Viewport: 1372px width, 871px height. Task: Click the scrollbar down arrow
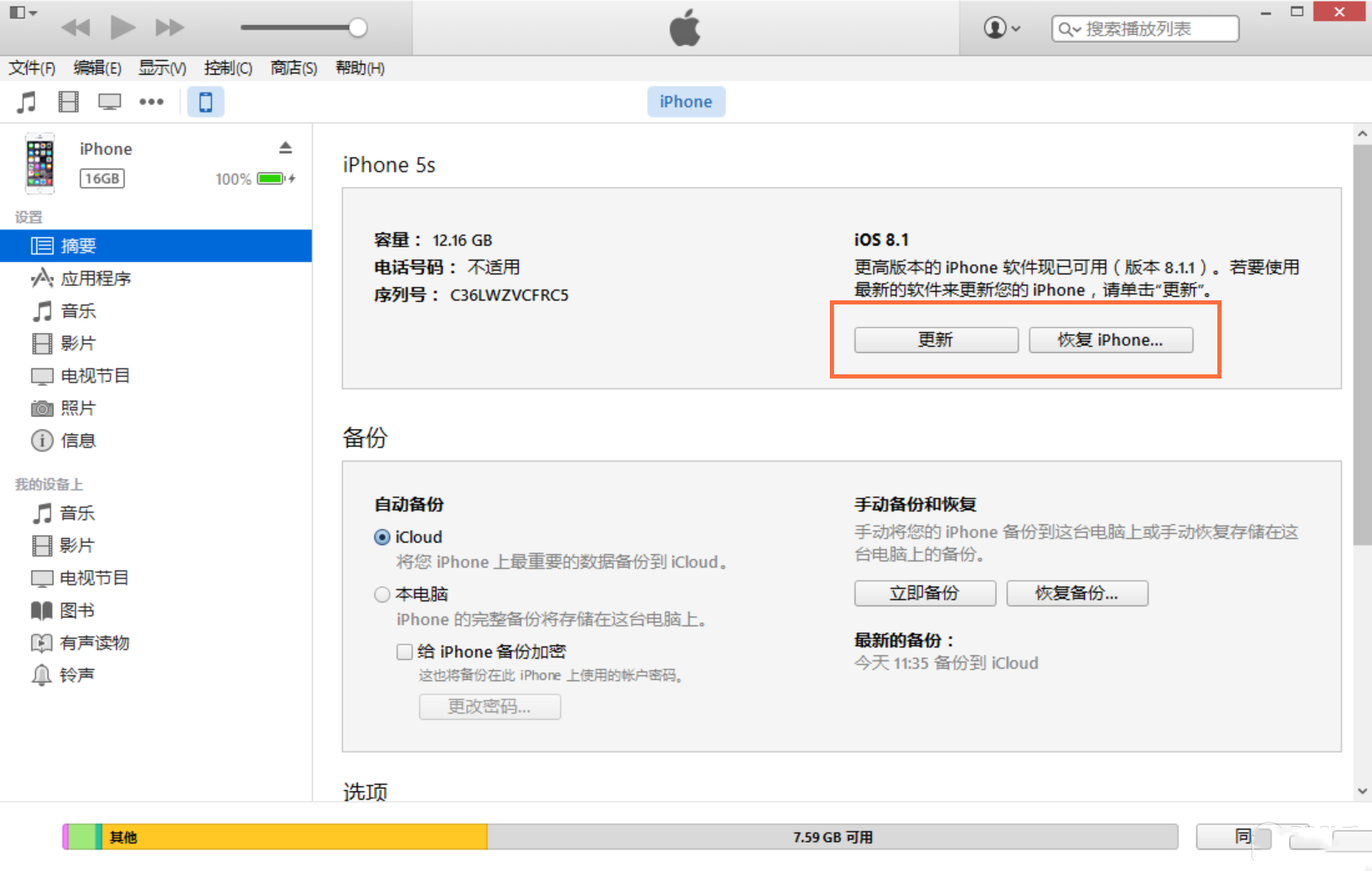(1362, 791)
